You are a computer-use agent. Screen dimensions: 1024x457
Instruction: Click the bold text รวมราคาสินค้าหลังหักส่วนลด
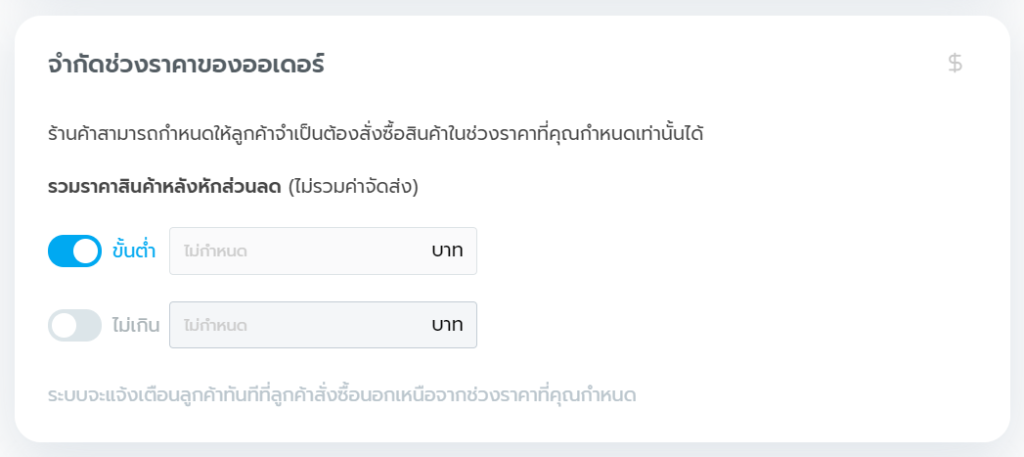coord(165,187)
